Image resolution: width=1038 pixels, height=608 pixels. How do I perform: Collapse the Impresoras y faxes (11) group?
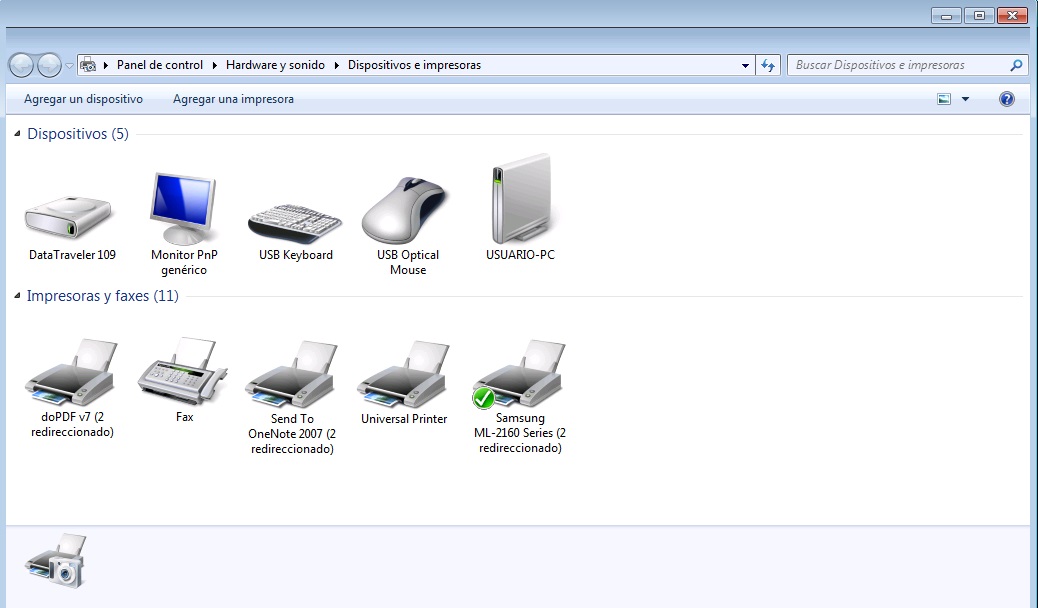[17, 296]
